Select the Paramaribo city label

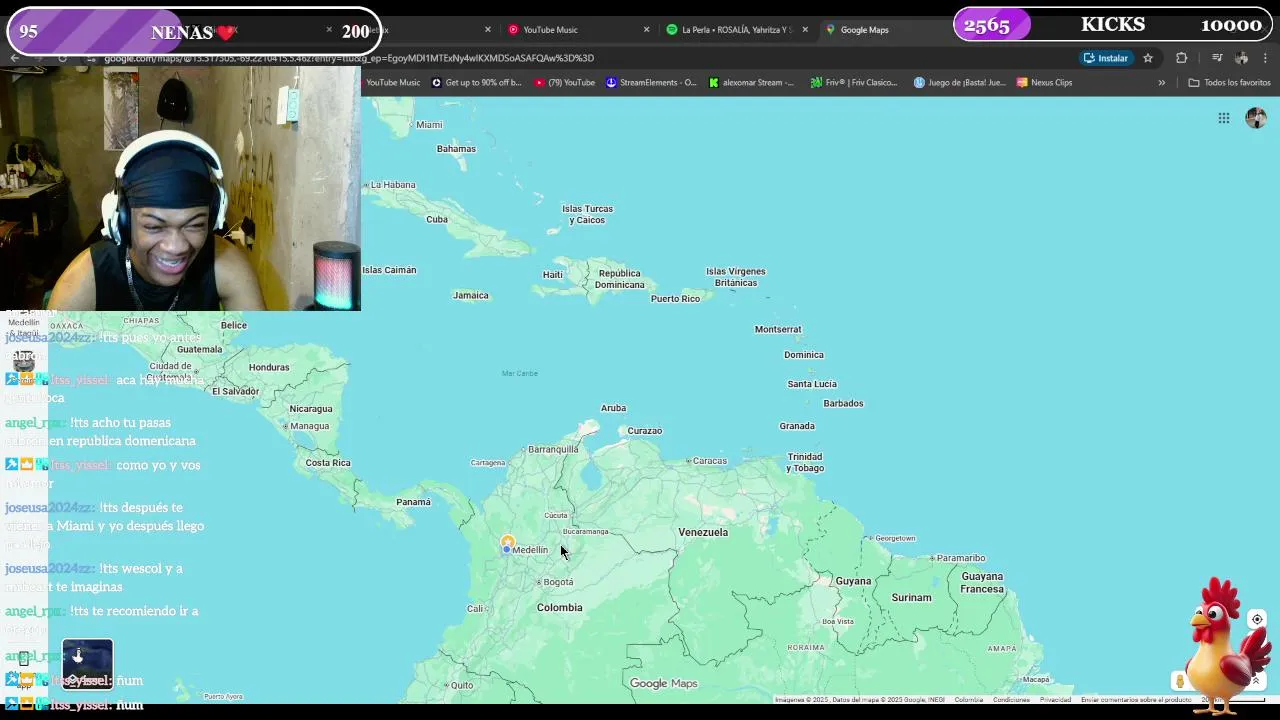pyautogui.click(x=961, y=558)
